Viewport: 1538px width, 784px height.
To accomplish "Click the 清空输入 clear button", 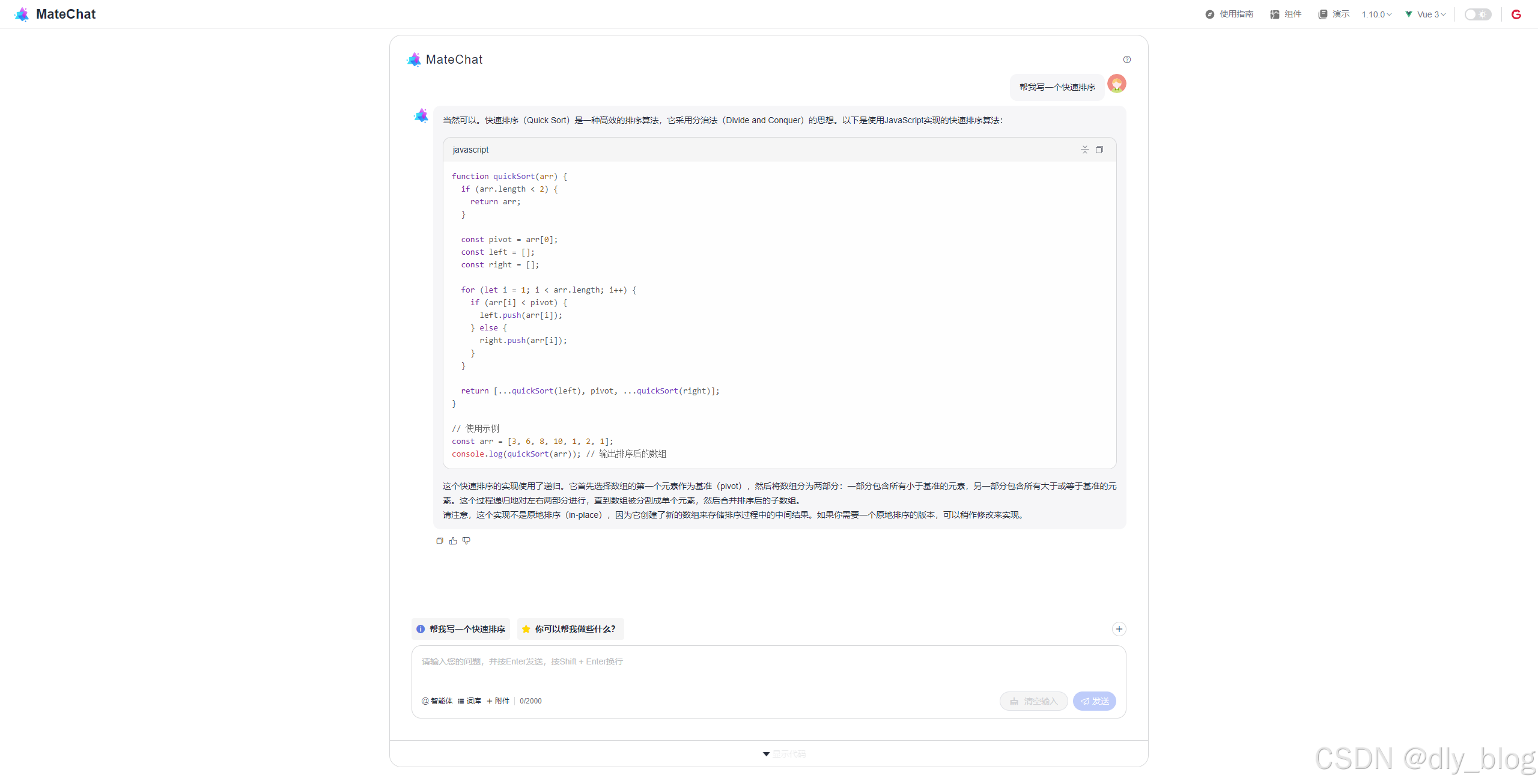I will (x=1033, y=701).
